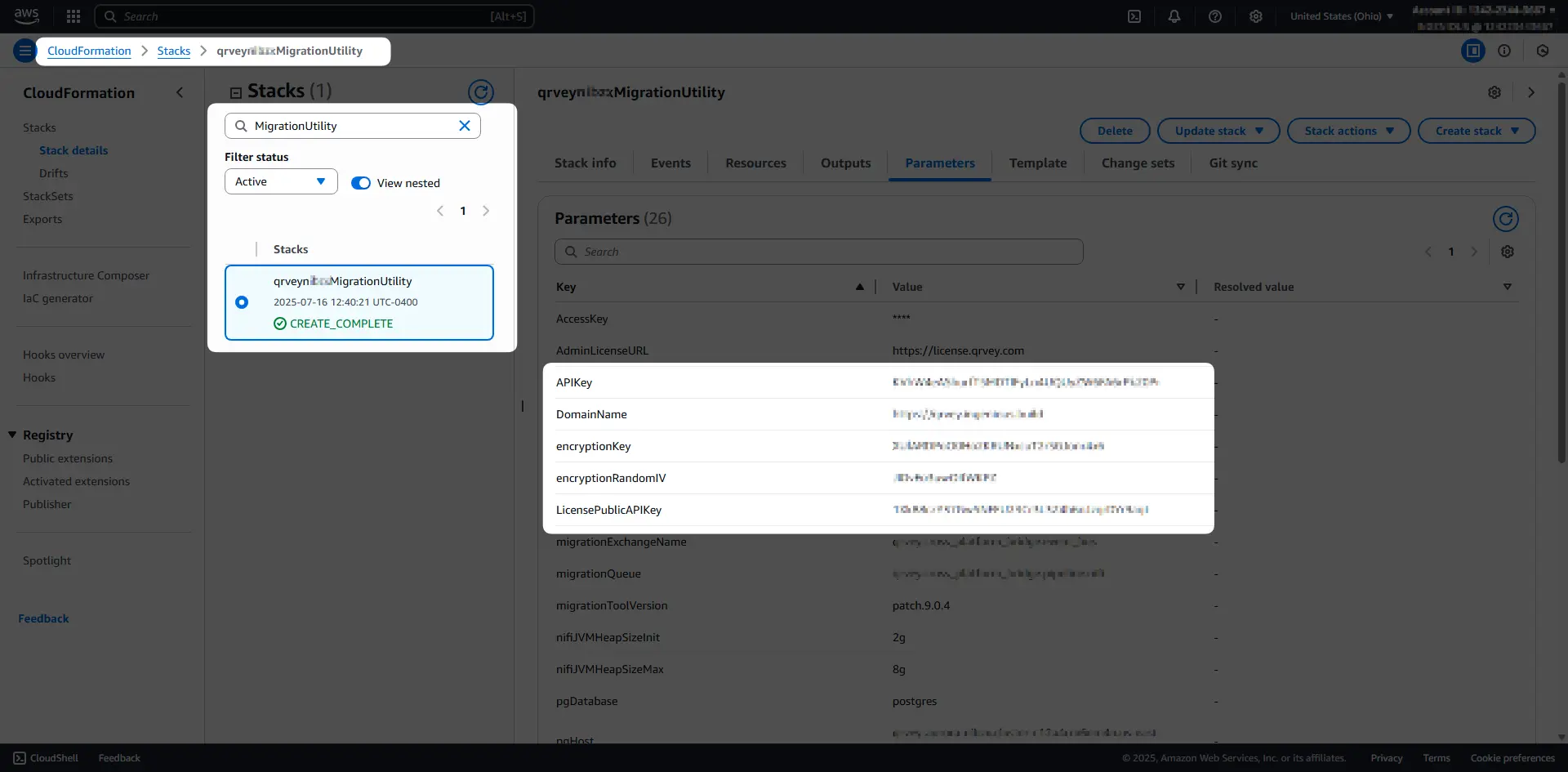The image size is (1568, 772).
Task: Click the MigrationUtility stack filter field
Action: tap(353, 126)
